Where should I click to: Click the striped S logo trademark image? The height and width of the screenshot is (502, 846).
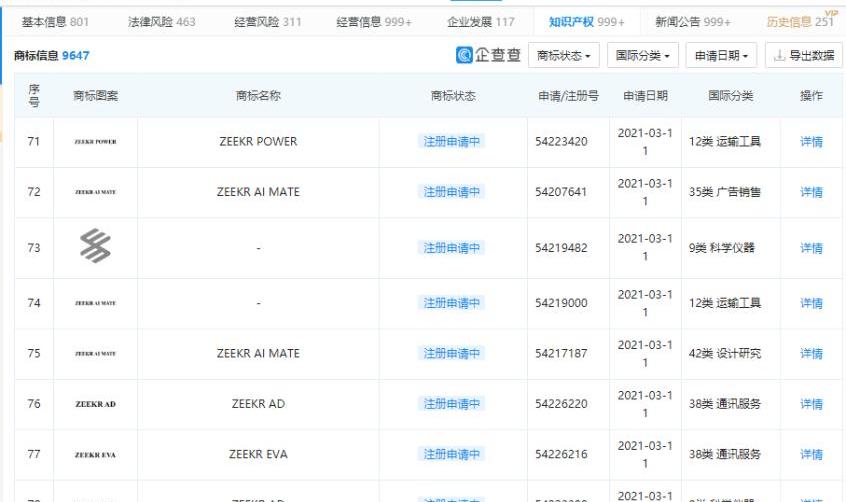(95, 246)
